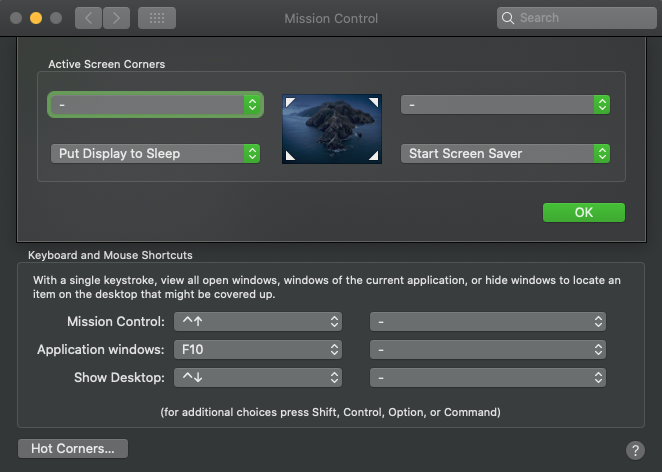The height and width of the screenshot is (472, 662).
Task: Open the Put Display to Sleep dropdown
Action: [x=155, y=154]
